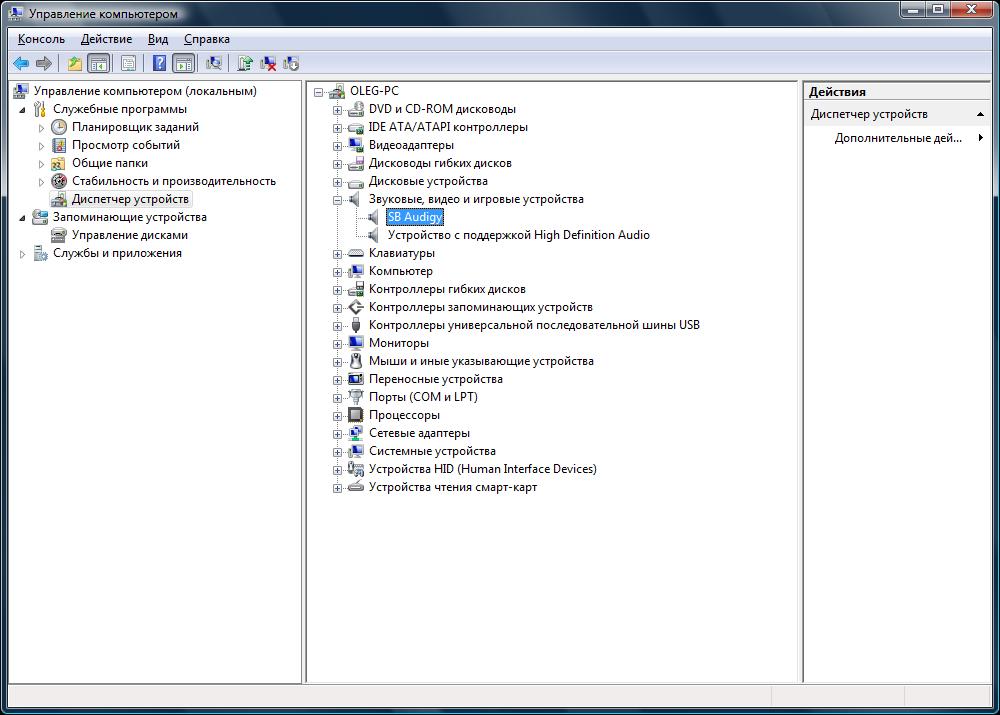Open the Вид menu
Viewport: 1000px width, 715px height.
click(158, 39)
